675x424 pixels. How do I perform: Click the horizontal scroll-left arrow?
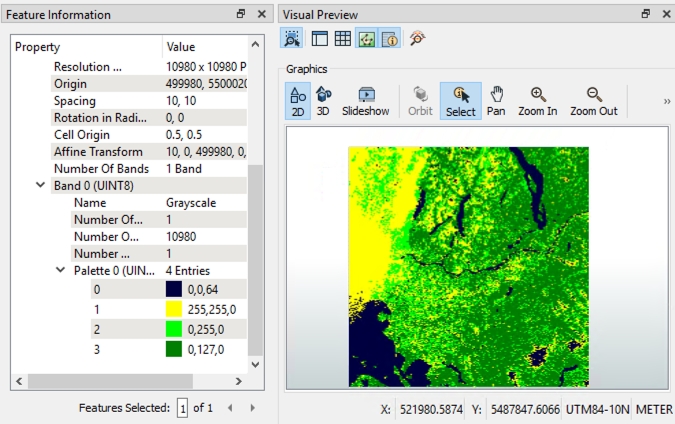coord(19,381)
